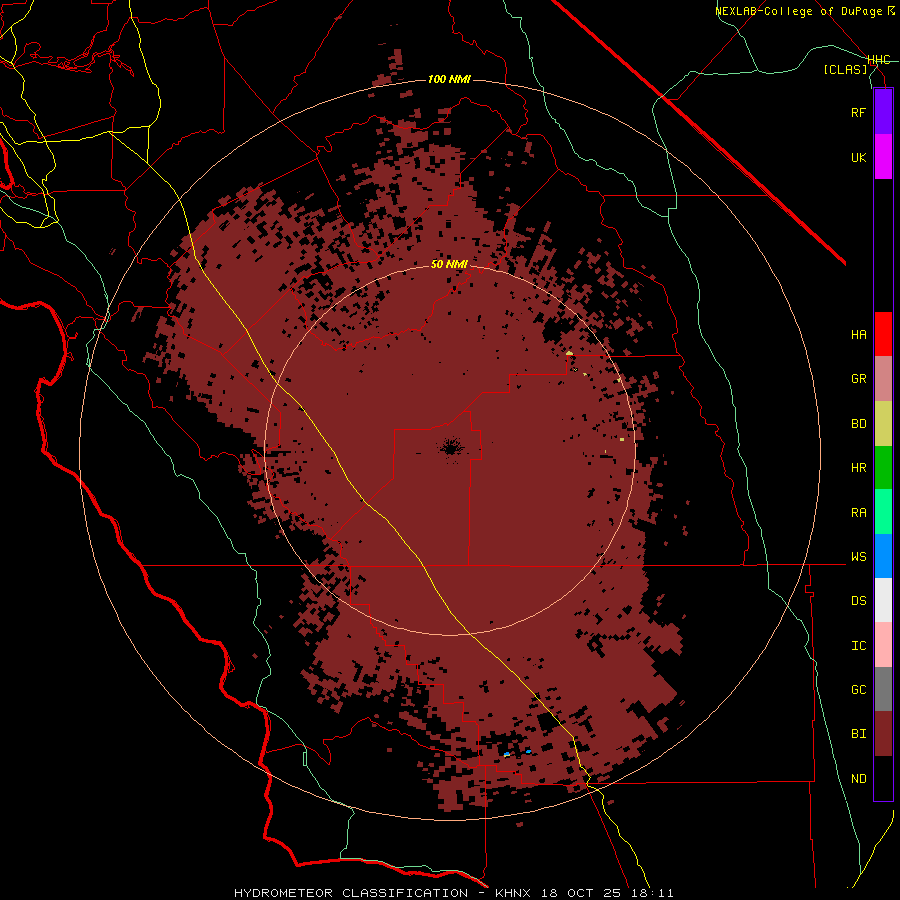Click the 50 NMI range ring label
This screenshot has width=900, height=900.
point(449,264)
